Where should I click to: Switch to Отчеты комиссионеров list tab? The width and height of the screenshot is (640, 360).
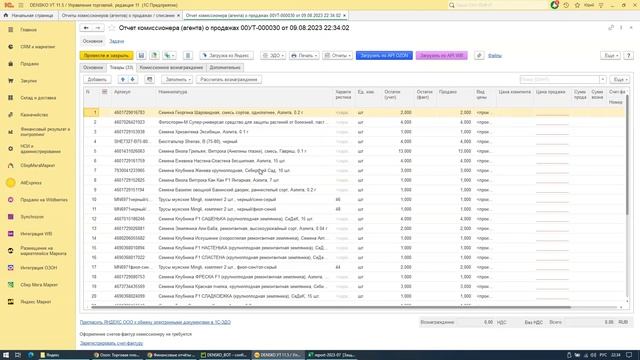(120, 15)
